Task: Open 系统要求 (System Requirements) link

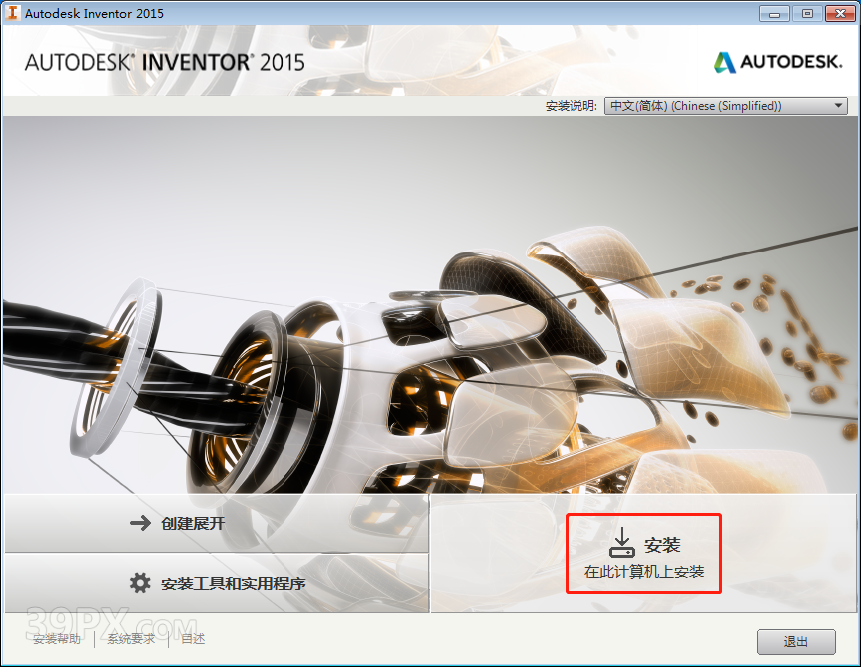Action: pyautogui.click(x=130, y=639)
